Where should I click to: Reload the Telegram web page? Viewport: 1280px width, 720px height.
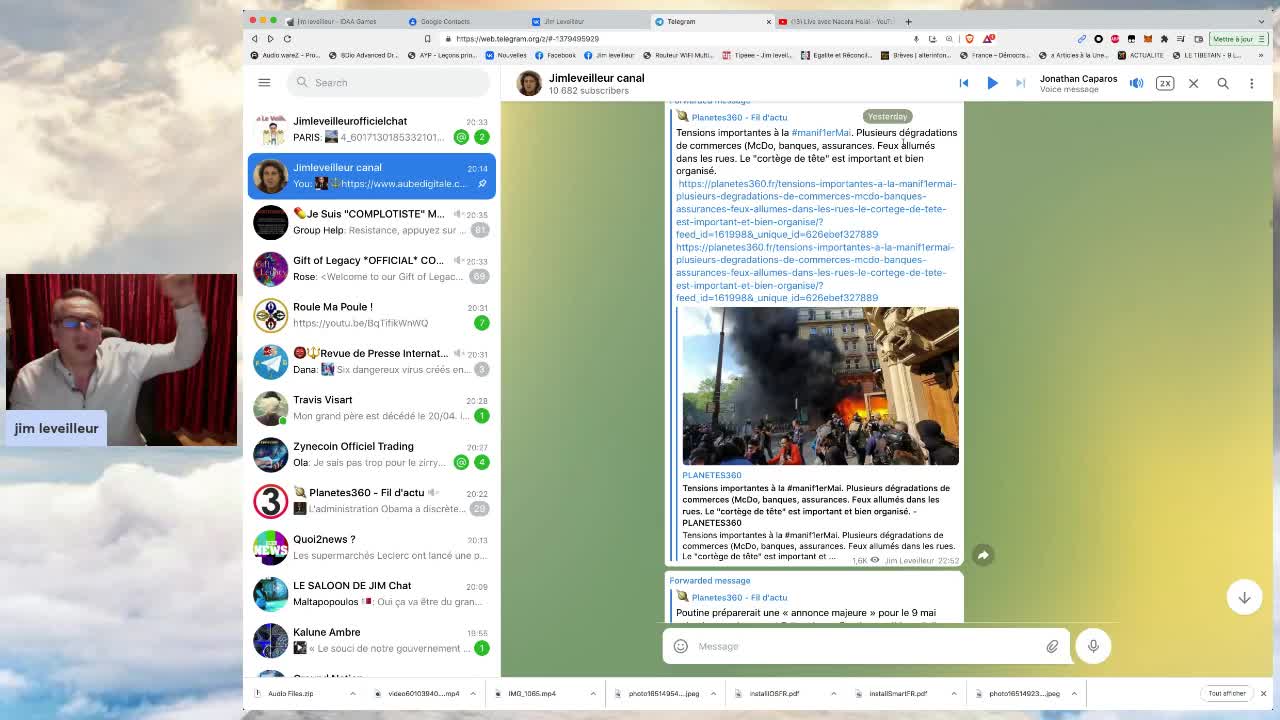287,39
